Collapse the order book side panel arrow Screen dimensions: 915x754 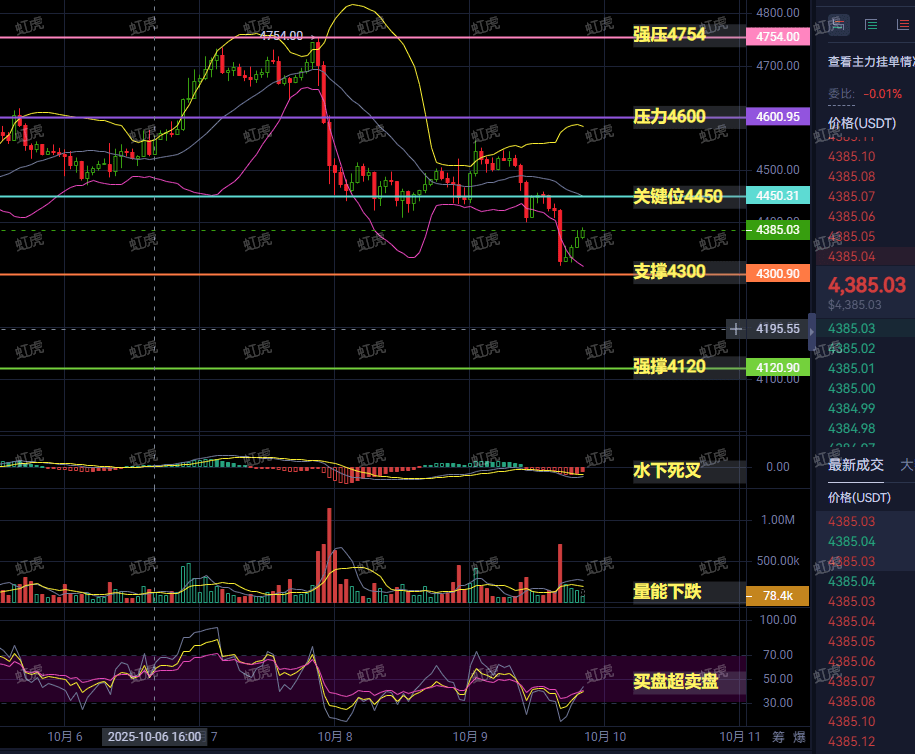click(811, 331)
